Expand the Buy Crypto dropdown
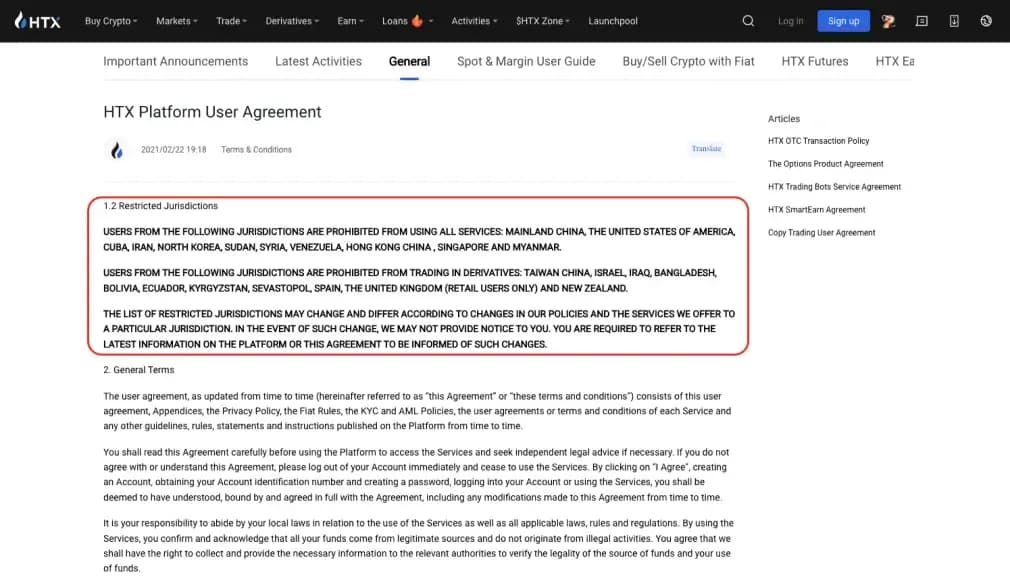The width and height of the screenshot is (1010, 583). [111, 21]
